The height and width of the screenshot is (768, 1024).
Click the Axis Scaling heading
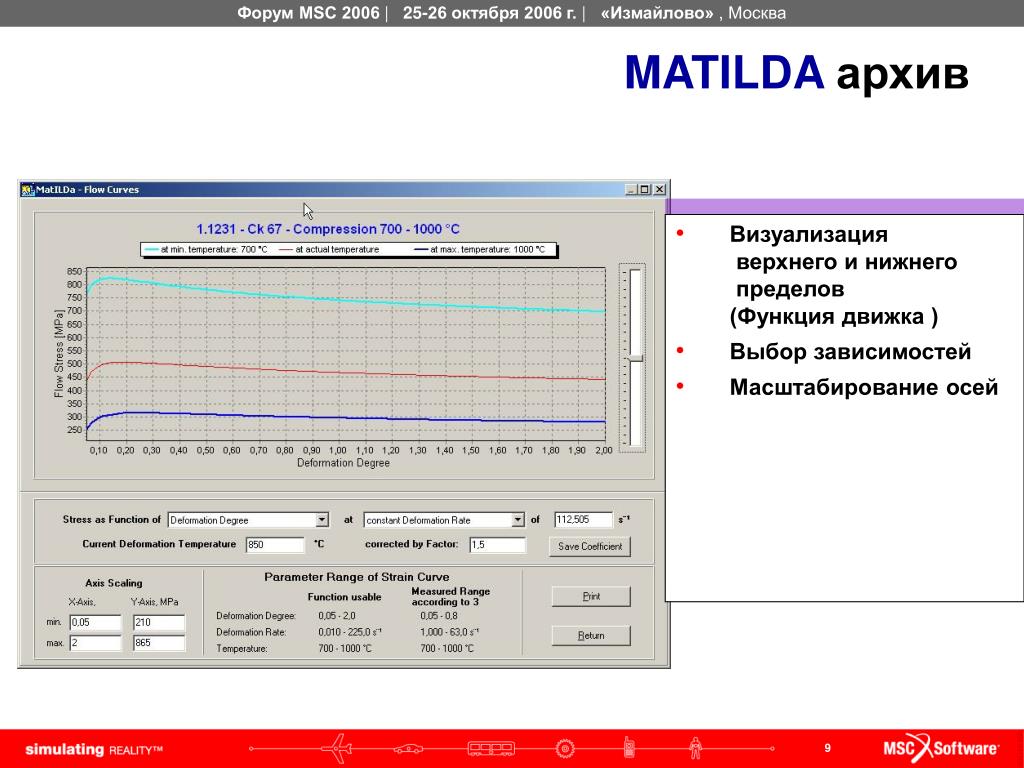tap(114, 583)
